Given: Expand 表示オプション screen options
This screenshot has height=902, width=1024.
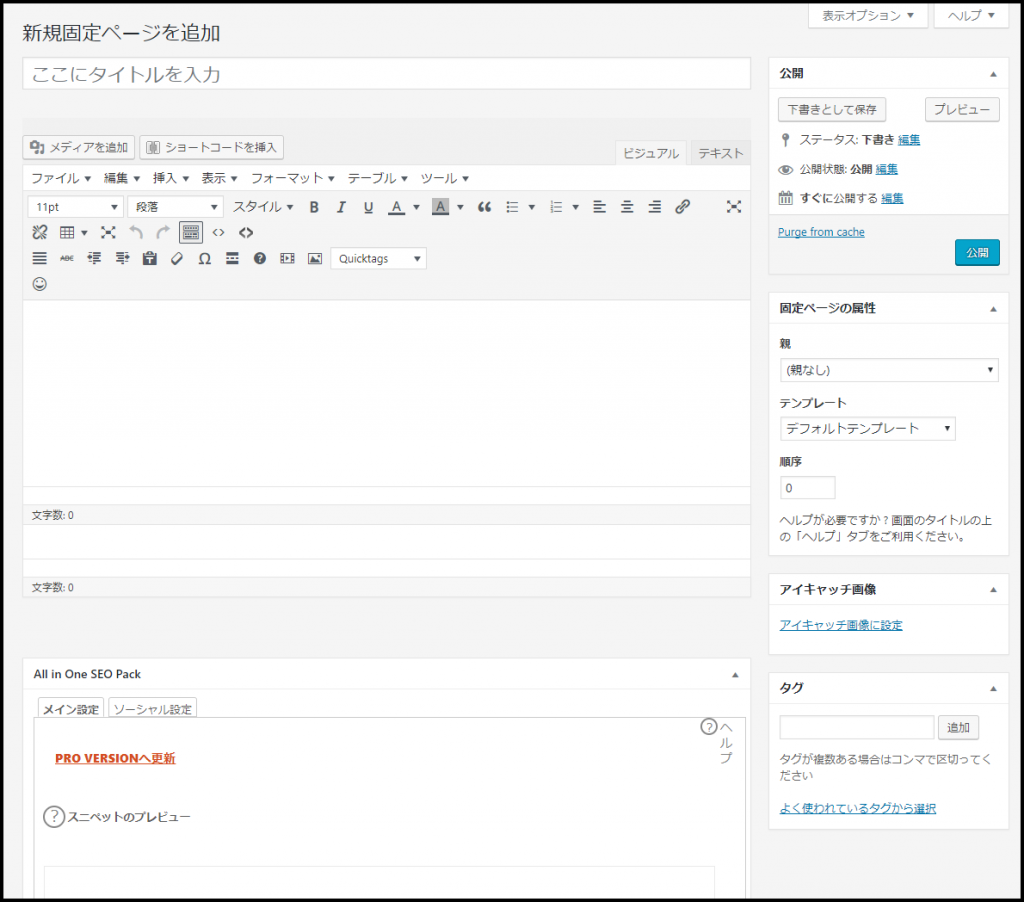Looking at the screenshot, I should point(868,16).
